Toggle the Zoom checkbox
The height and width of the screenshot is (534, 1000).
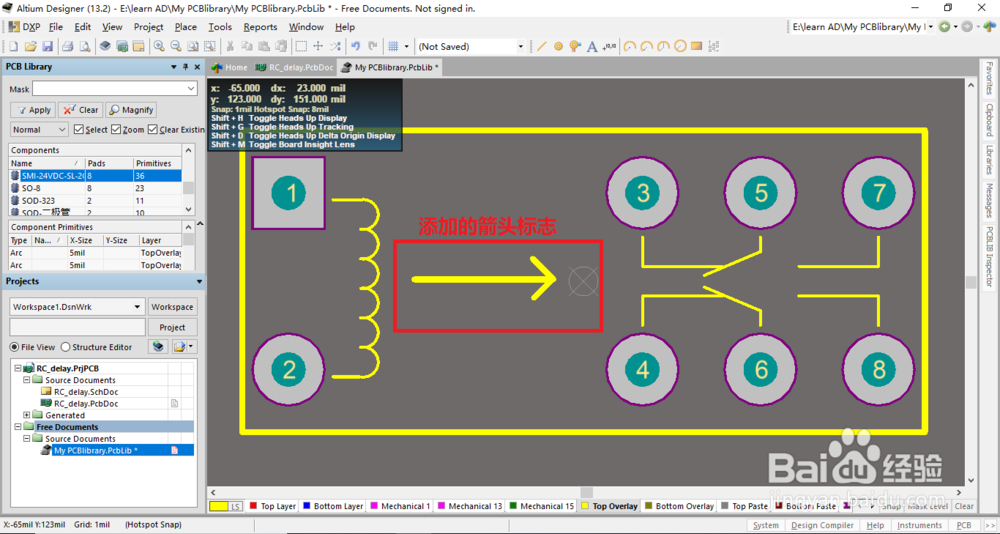tap(116, 130)
